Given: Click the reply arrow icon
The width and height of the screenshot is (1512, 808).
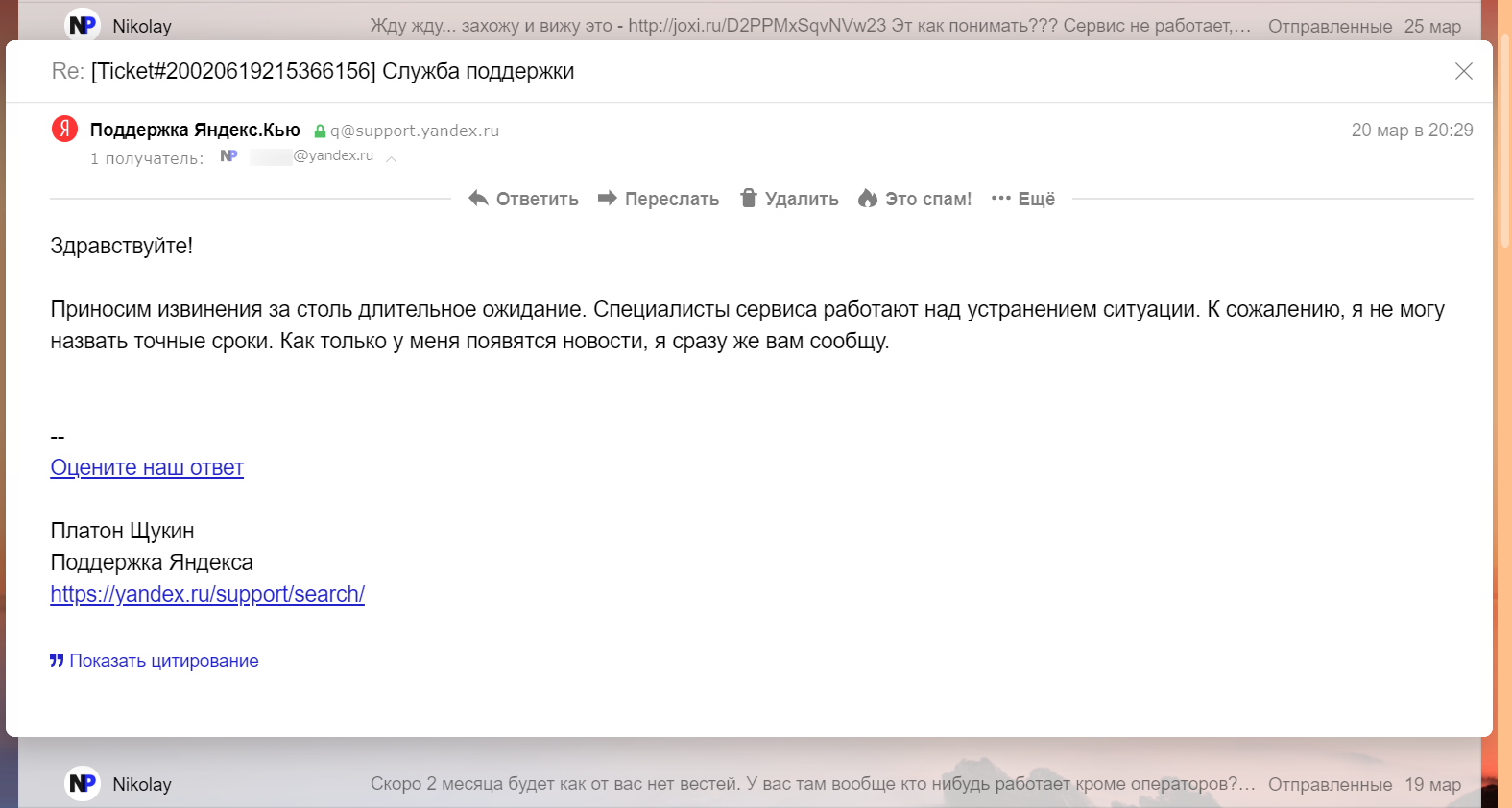Looking at the screenshot, I should coord(478,199).
